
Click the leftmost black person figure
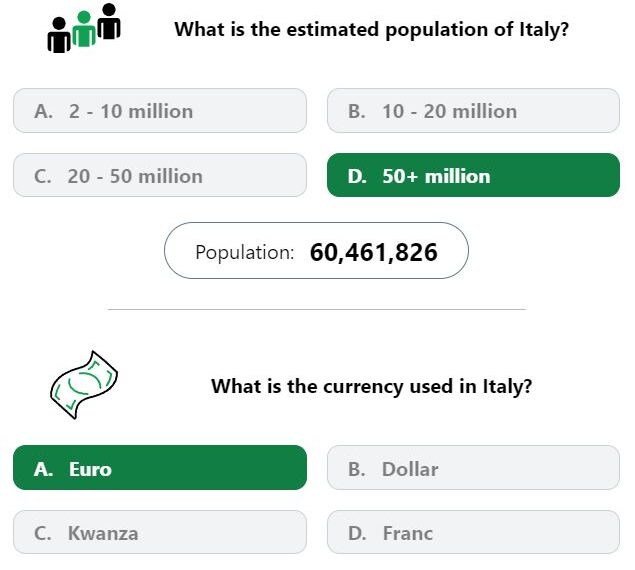pos(59,35)
